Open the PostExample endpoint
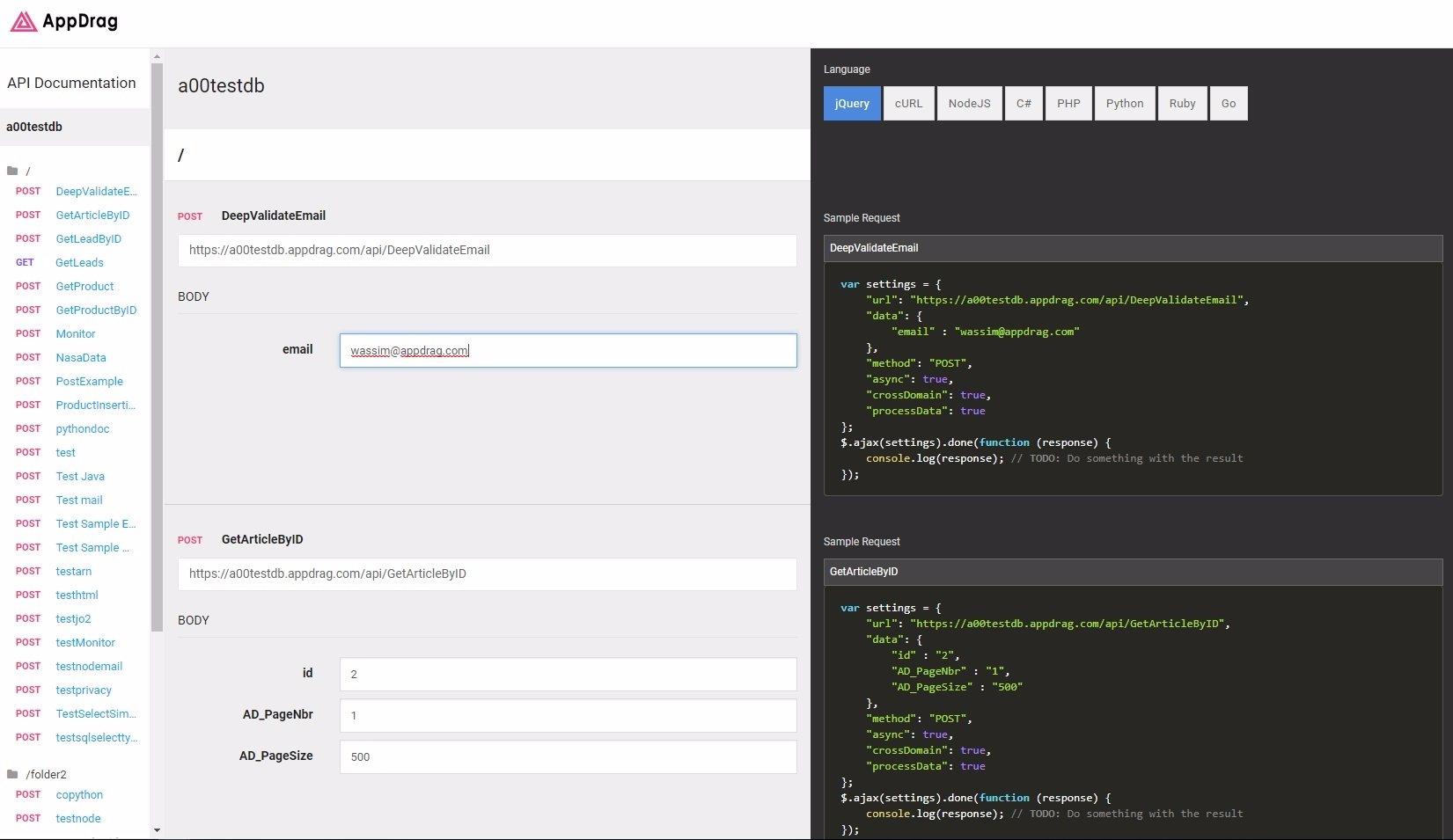 click(x=89, y=381)
